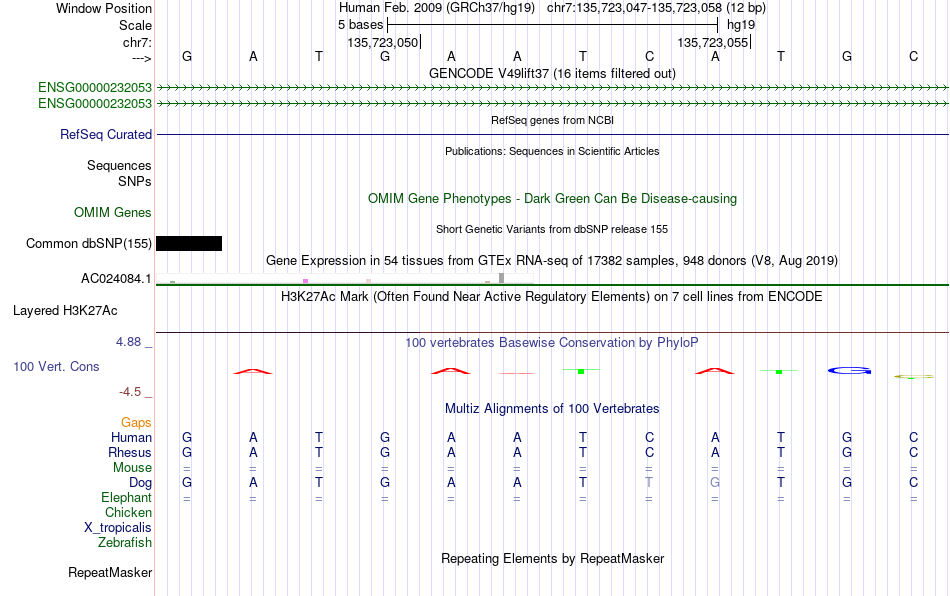Viewport: 950px width, 596px height.
Task: Open Short Genetic Variants from dbSNP title
Action: click(552, 229)
